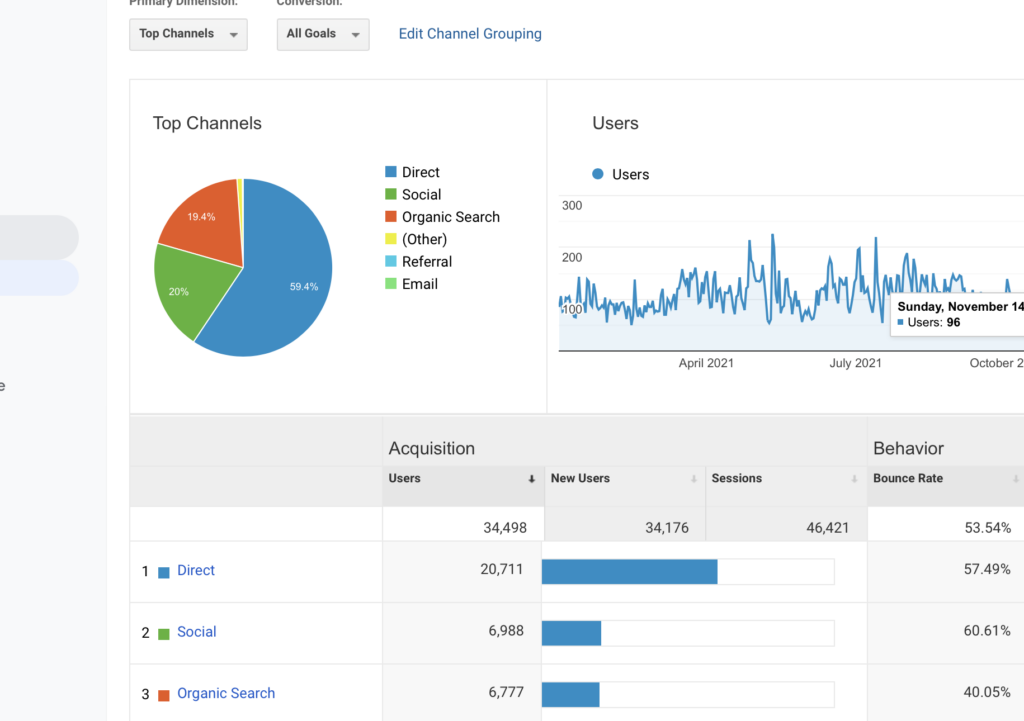
Task: Click the July 2021 axis label
Action: coord(856,363)
